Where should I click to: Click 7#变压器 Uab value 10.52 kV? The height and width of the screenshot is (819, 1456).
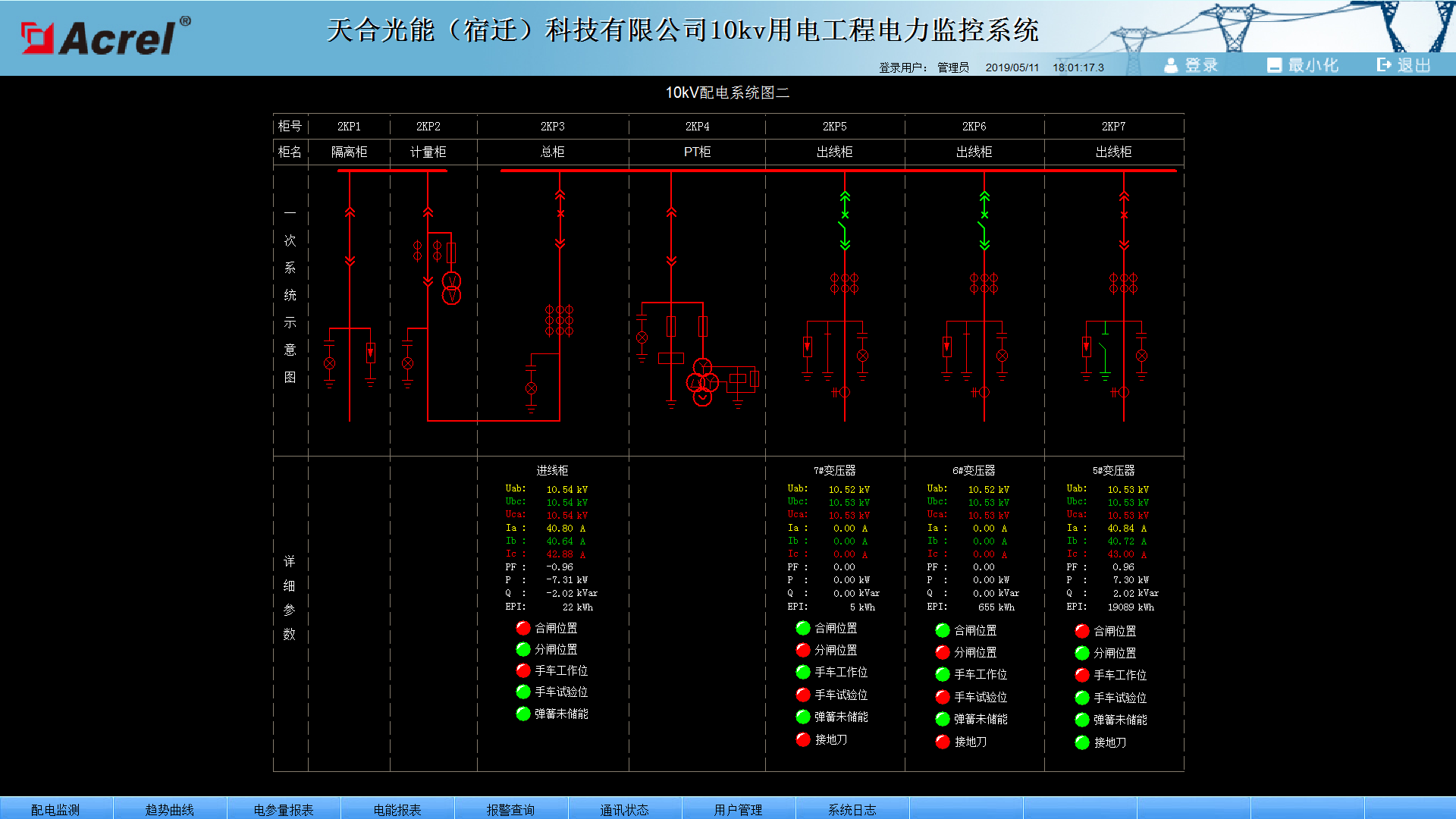click(x=849, y=490)
